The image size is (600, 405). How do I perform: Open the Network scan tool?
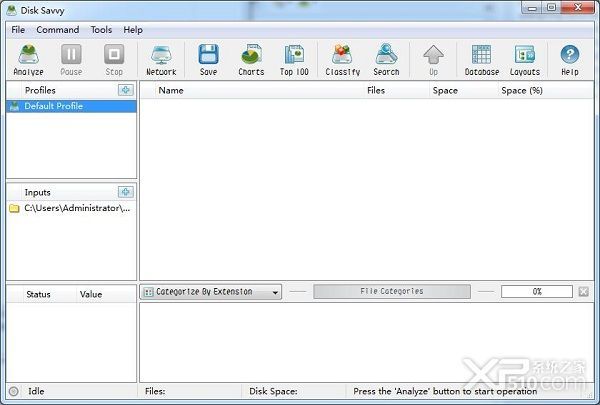point(161,60)
